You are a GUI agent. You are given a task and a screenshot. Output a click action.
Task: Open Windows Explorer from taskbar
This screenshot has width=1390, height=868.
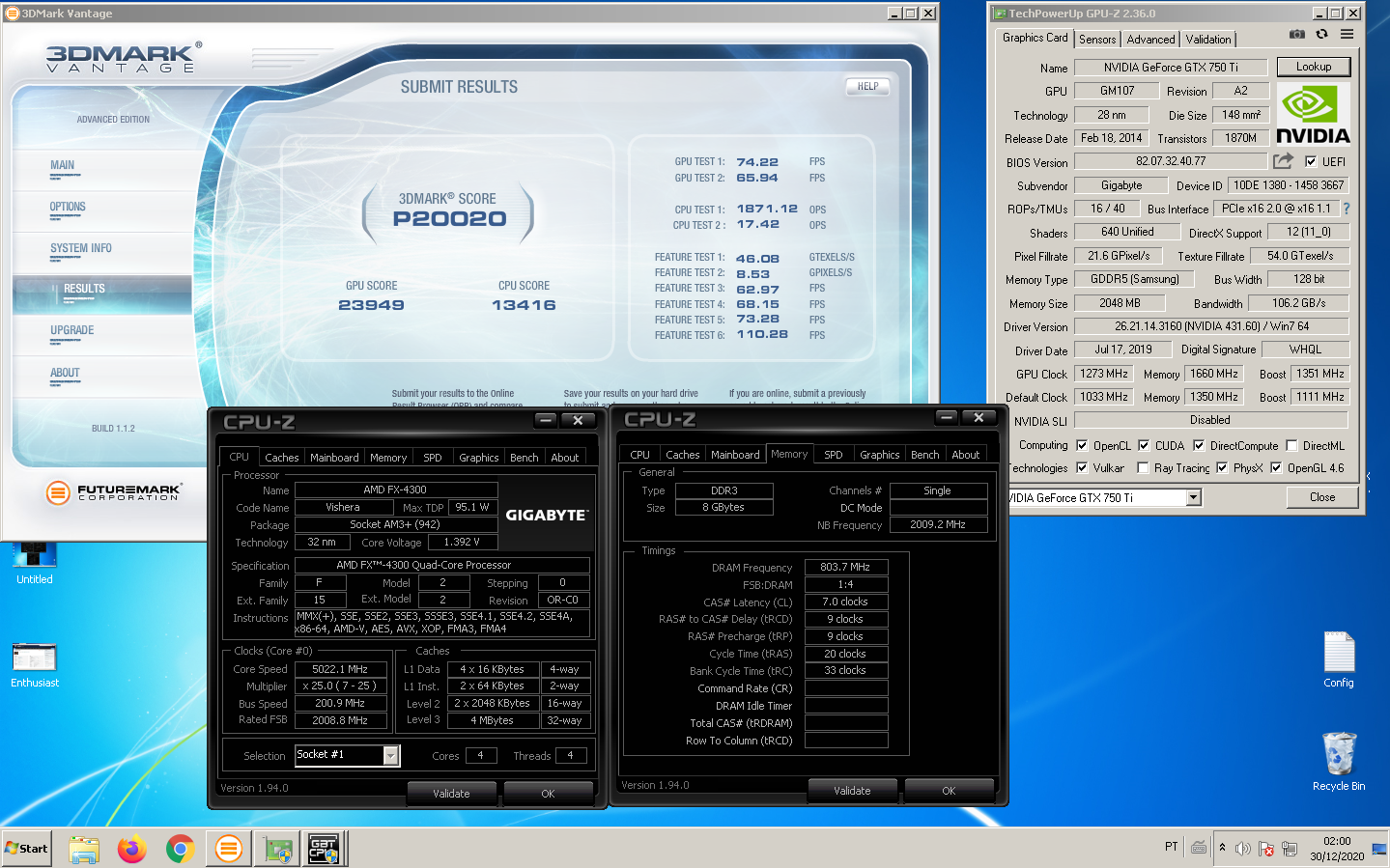point(84,849)
